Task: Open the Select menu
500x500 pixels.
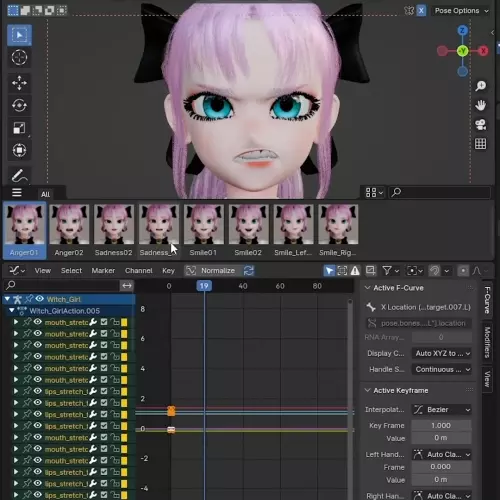Action: (71, 271)
